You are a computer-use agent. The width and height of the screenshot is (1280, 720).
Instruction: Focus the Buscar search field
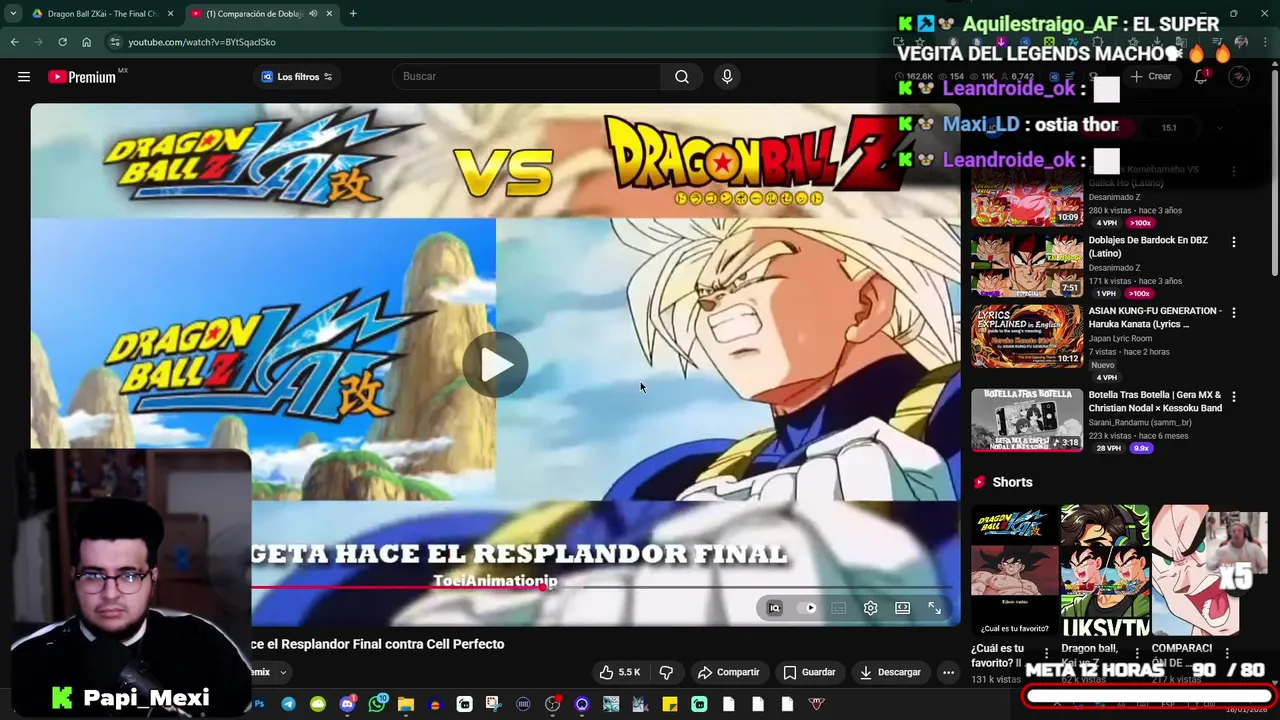527,76
